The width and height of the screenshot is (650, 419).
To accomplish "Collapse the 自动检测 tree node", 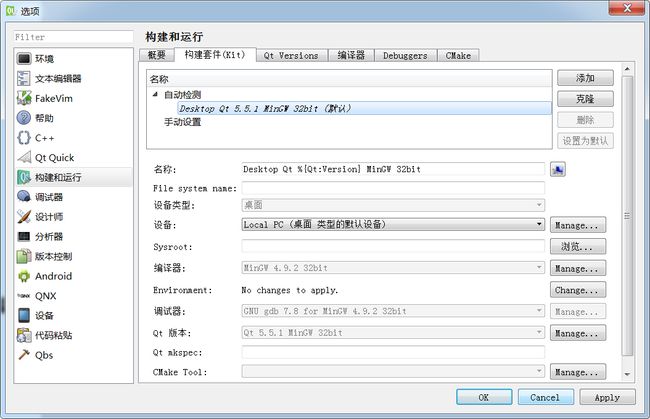I will [155, 94].
